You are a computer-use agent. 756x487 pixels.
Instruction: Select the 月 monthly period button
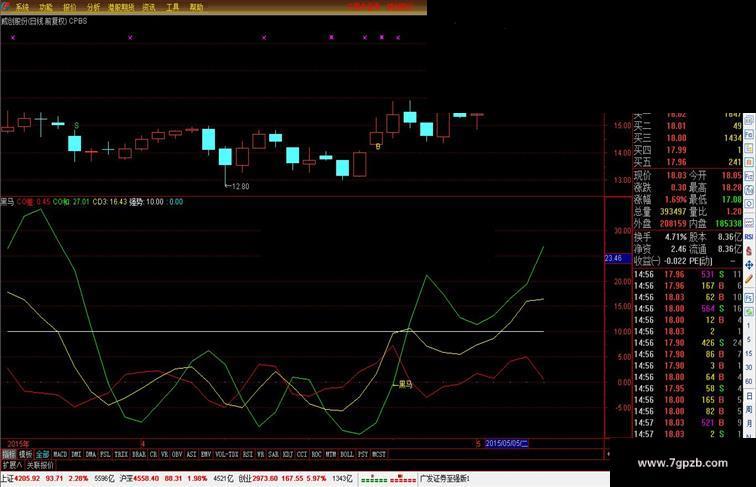click(x=749, y=422)
